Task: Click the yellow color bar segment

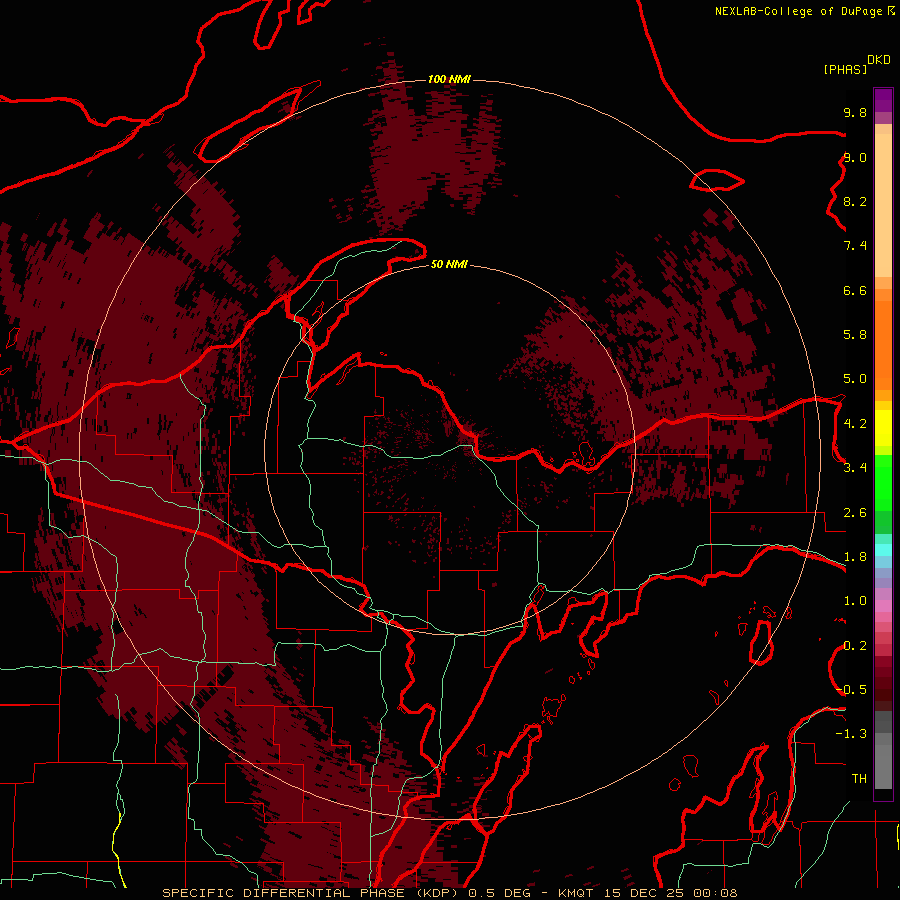Action: 883,428
